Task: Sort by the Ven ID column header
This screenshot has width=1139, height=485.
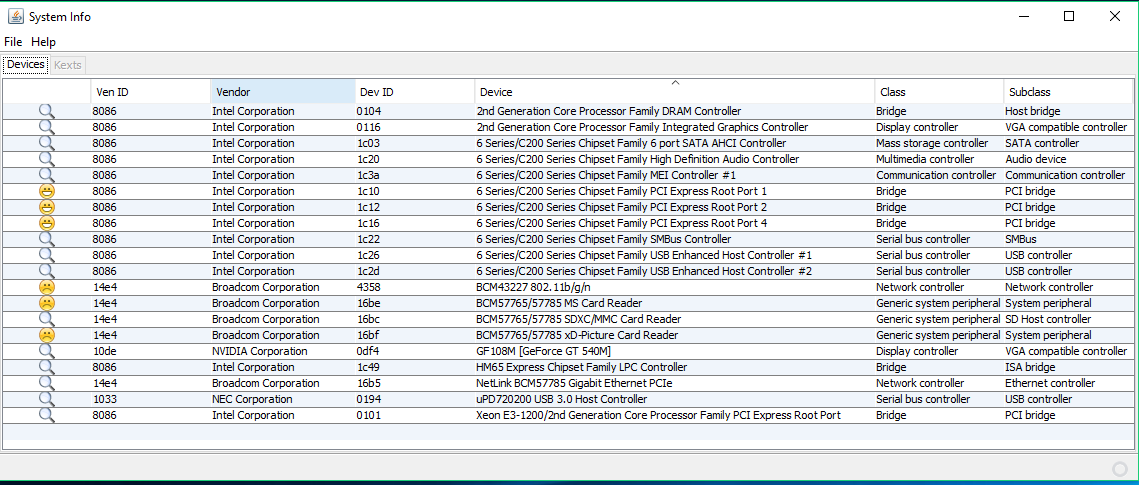Action: coord(150,91)
